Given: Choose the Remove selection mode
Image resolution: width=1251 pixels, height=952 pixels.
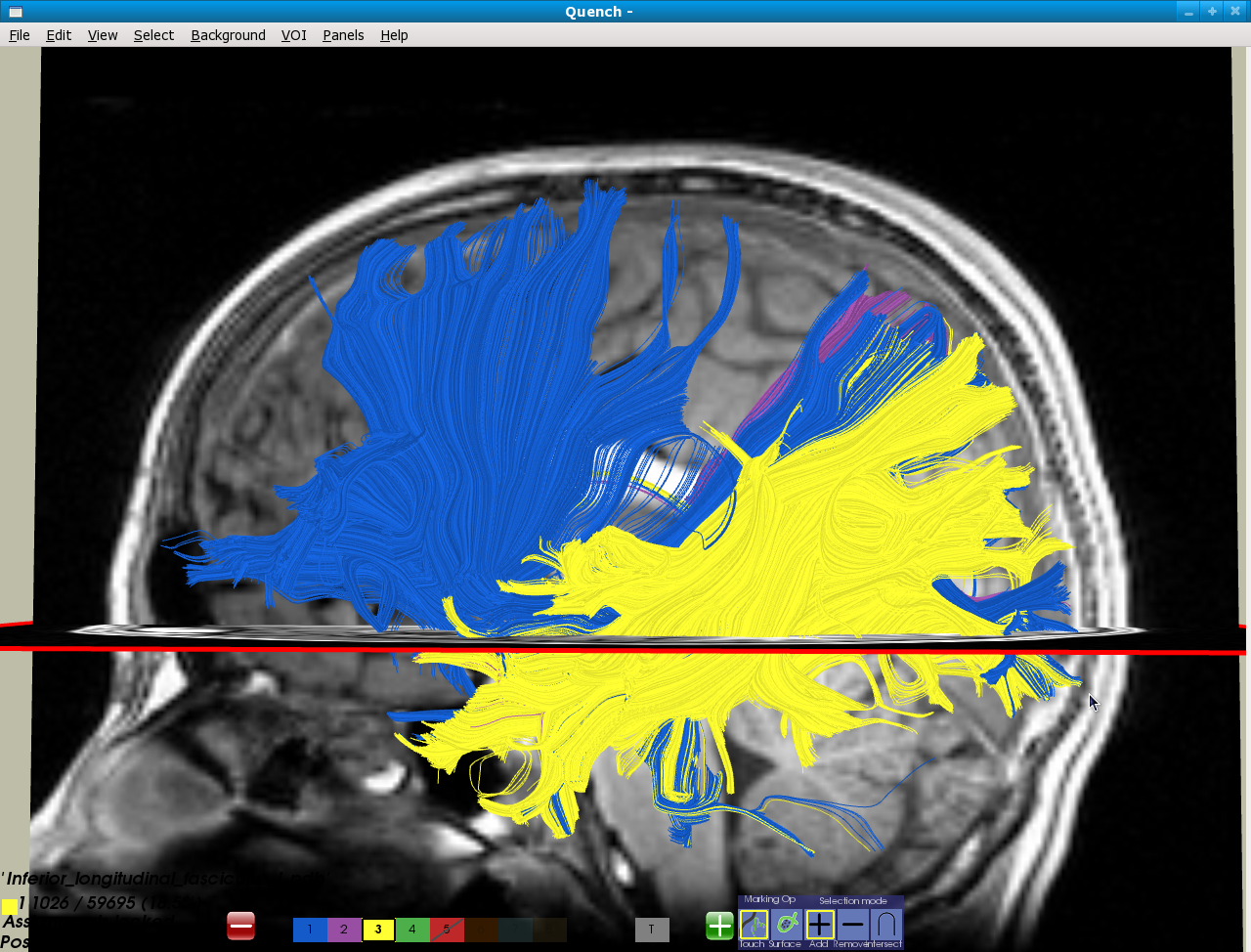Looking at the screenshot, I should pyautogui.click(x=852, y=925).
